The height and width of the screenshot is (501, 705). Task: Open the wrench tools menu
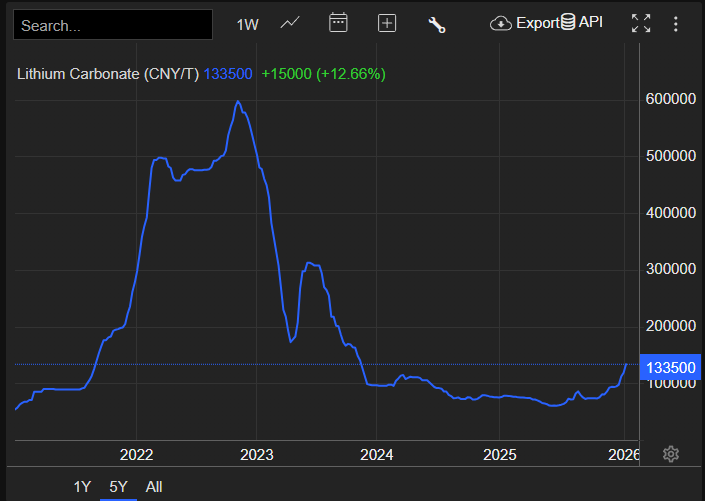click(x=437, y=25)
